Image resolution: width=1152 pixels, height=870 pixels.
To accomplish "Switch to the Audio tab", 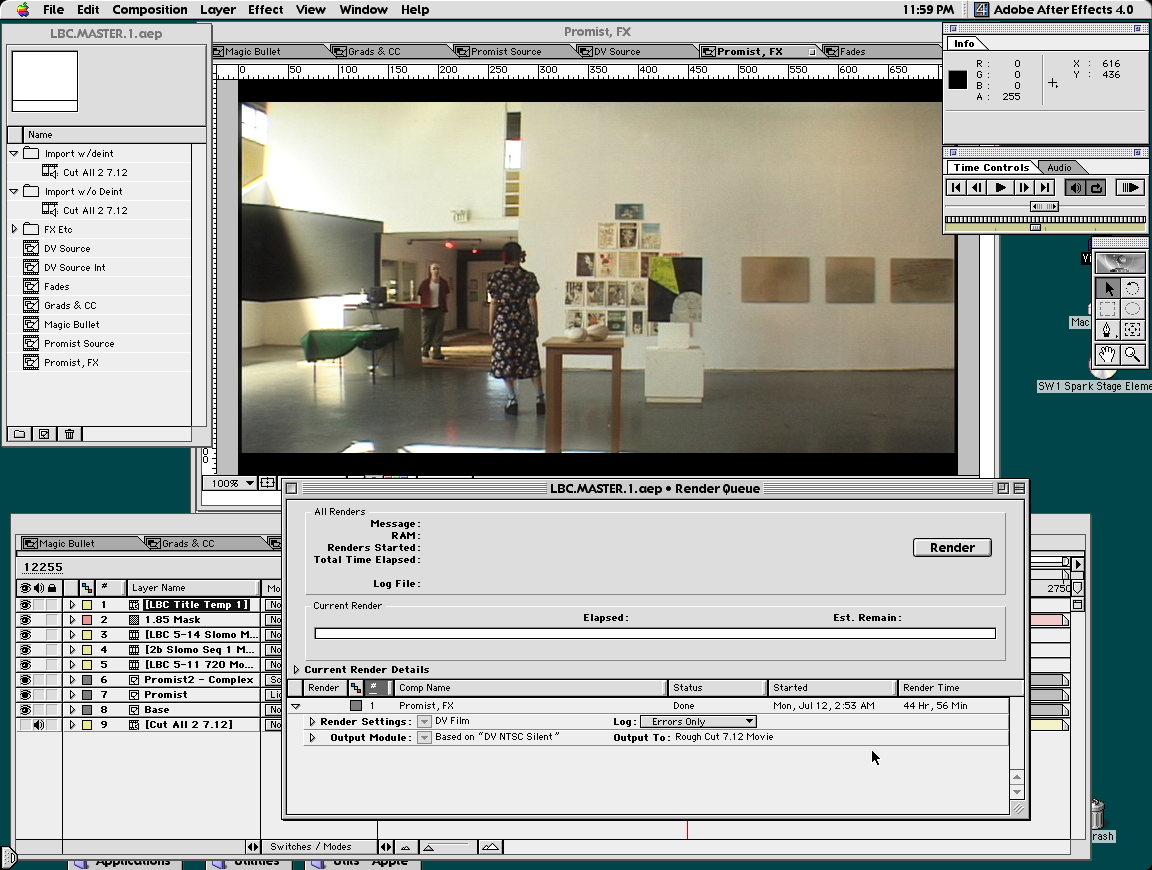I will (x=1059, y=168).
